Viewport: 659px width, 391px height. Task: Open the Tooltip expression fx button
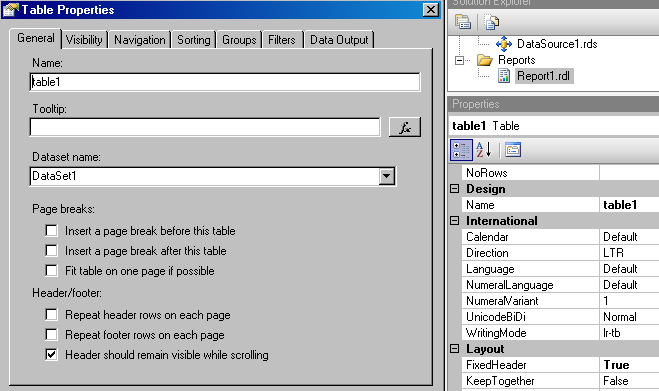tap(404, 127)
